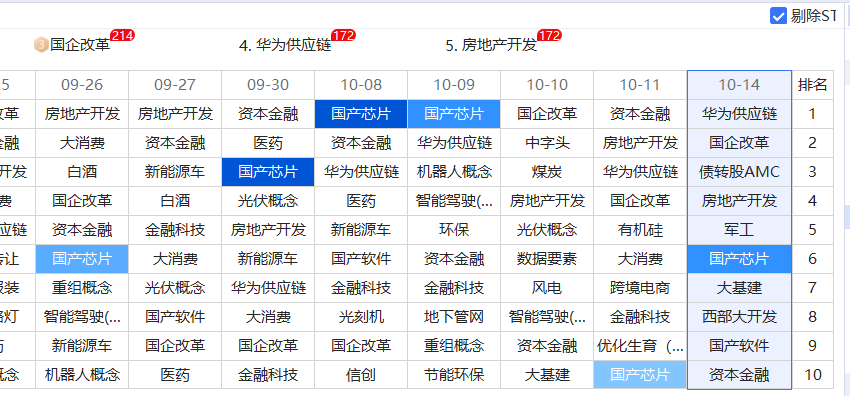
Task: Click 环保 in the 10-09 column
Action: click(454, 230)
